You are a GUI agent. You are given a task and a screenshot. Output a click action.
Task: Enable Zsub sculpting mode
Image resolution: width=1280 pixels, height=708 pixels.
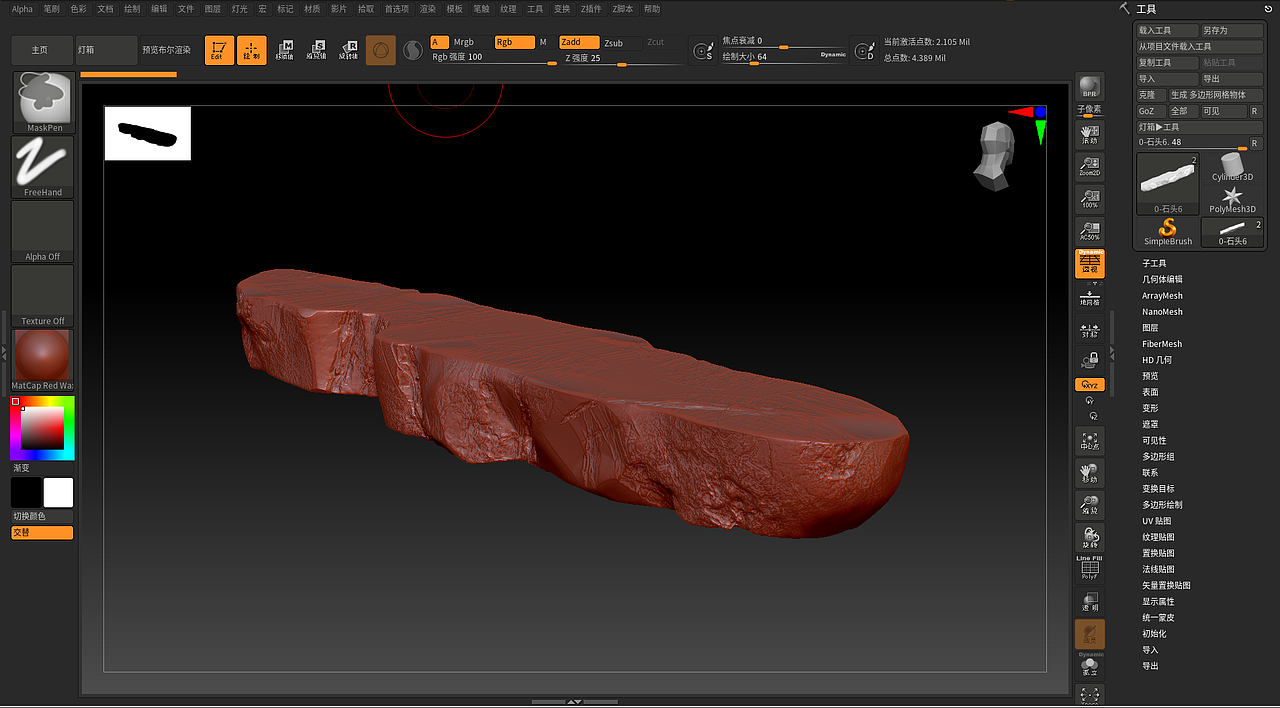click(x=614, y=43)
